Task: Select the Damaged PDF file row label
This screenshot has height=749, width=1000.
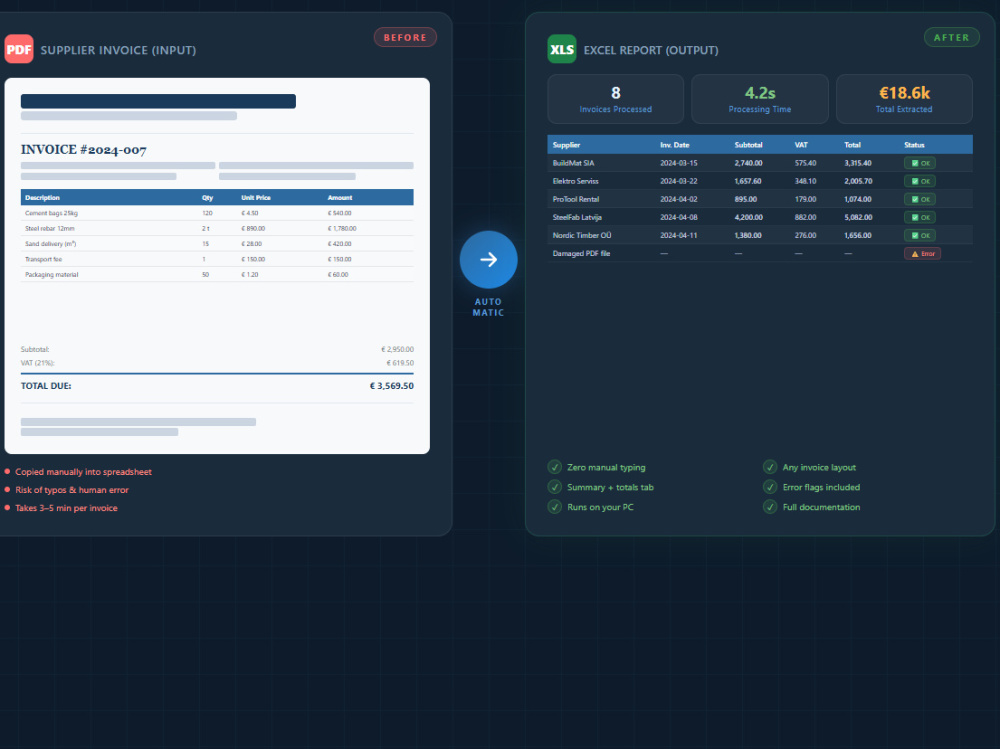Action: point(581,253)
